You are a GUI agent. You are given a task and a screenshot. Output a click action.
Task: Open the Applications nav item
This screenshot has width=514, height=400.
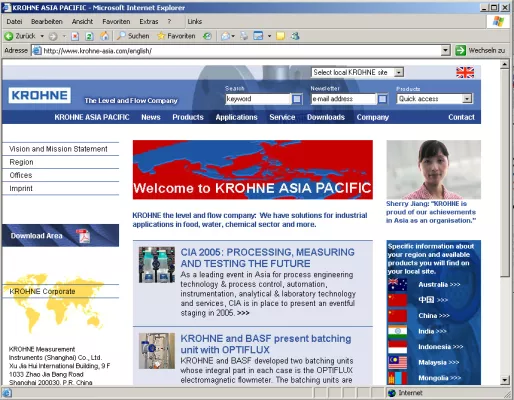236,117
